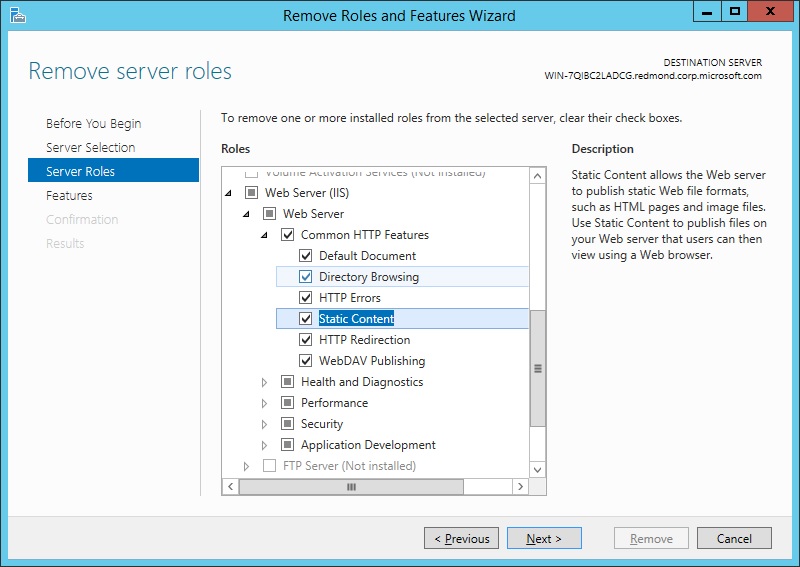The height and width of the screenshot is (567, 800).
Task: Select FTP Server (Not installed) label
Action: tap(349, 465)
